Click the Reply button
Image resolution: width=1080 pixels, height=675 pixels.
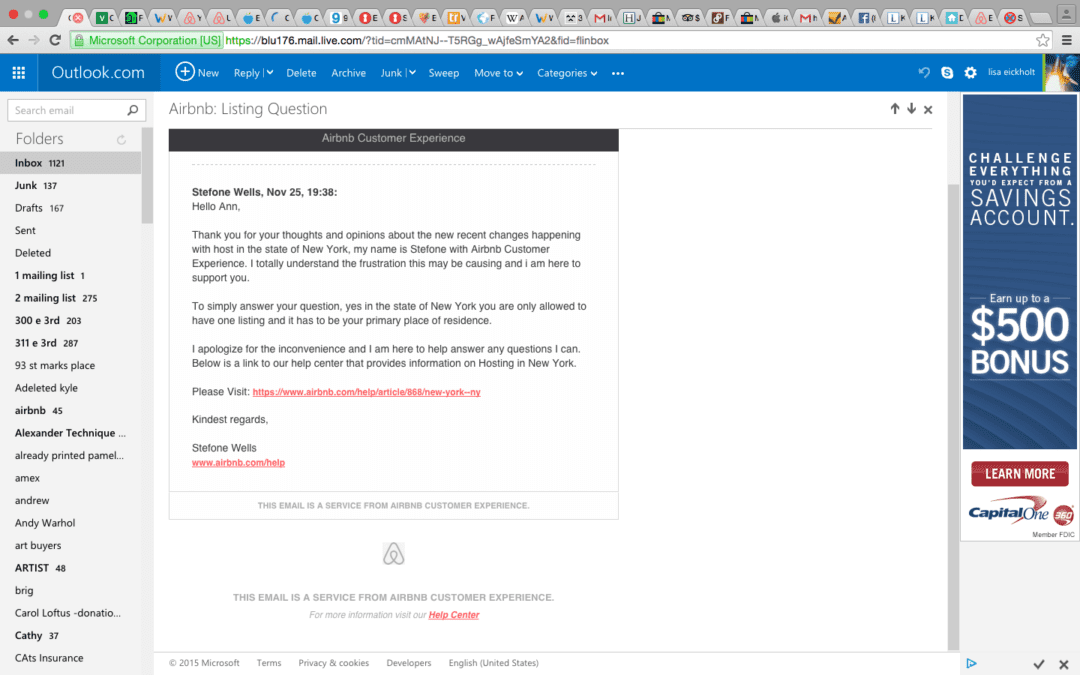tap(247, 73)
